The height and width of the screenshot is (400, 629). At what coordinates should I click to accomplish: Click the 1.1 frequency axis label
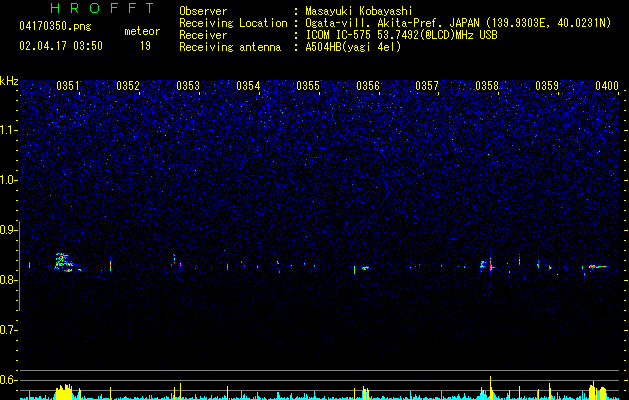coord(8,130)
